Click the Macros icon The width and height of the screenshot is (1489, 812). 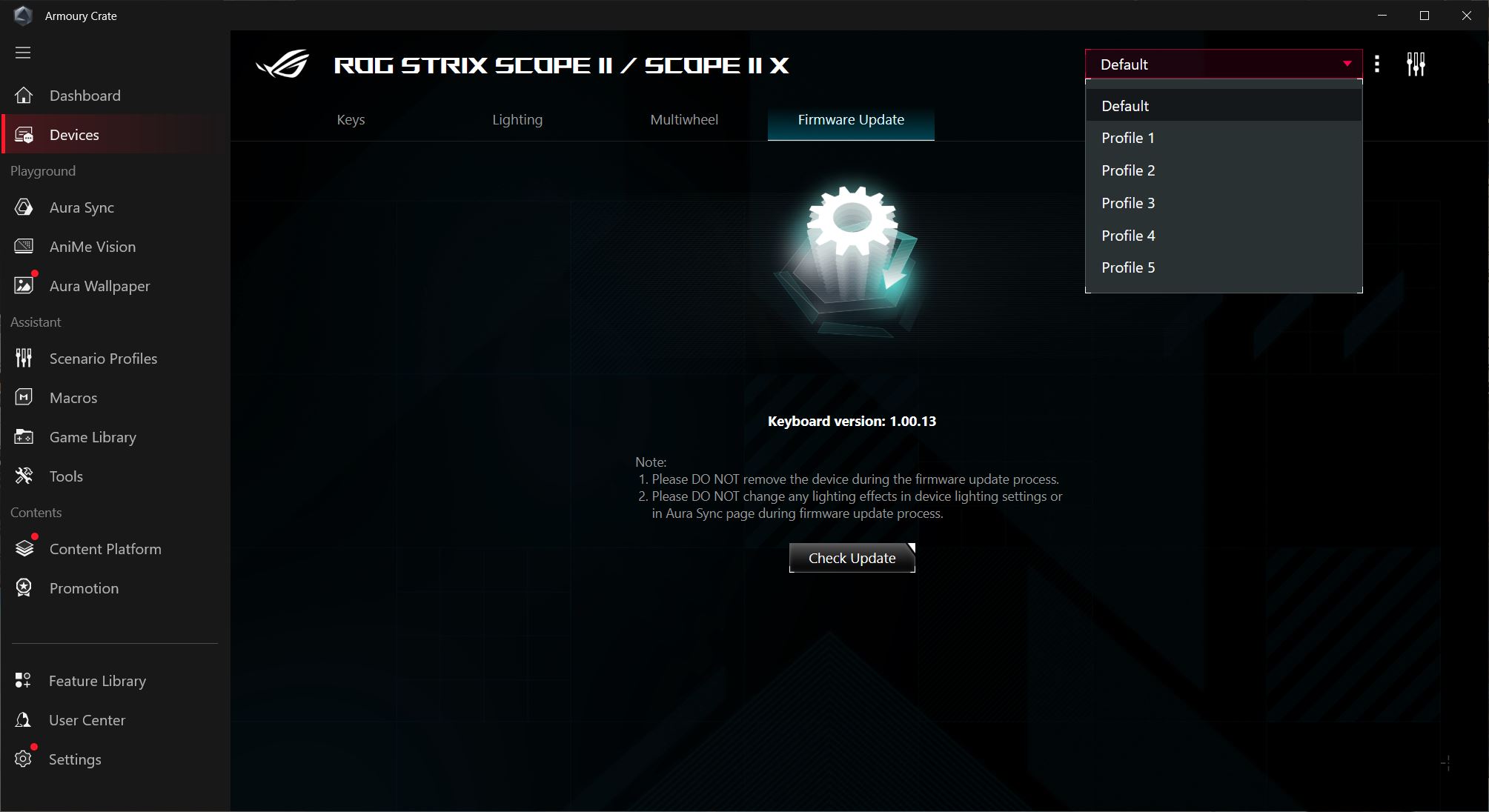[24, 398]
